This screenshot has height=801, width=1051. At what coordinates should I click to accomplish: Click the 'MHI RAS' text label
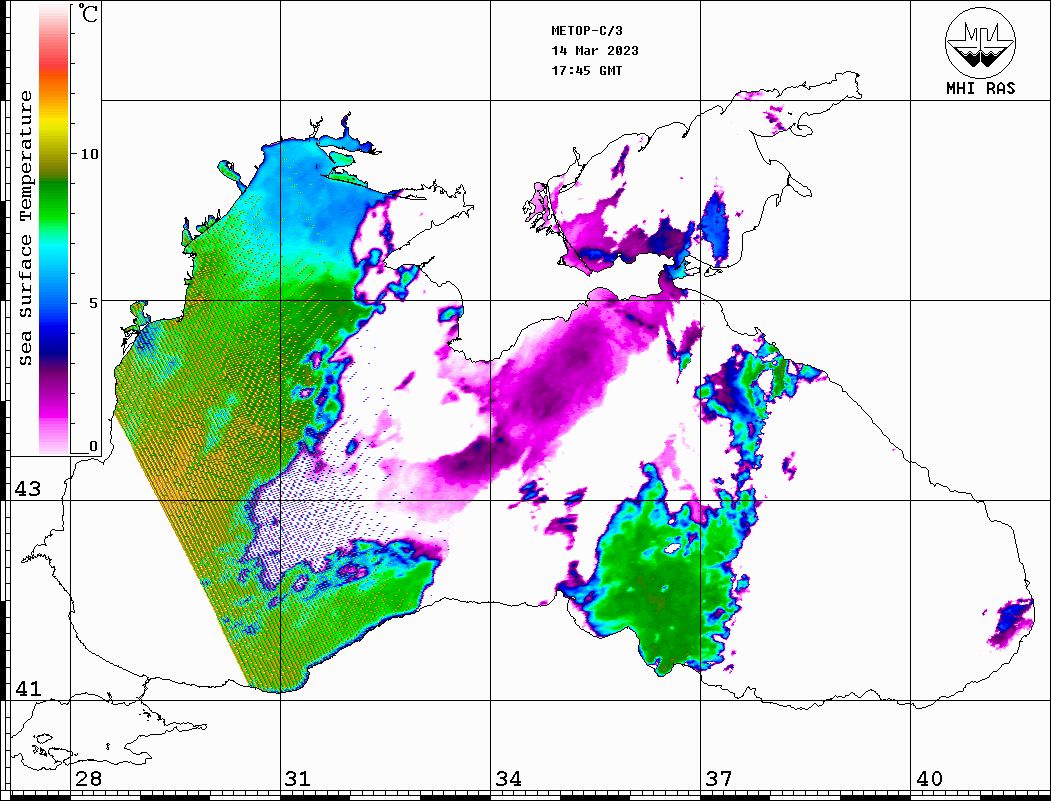tap(981, 88)
